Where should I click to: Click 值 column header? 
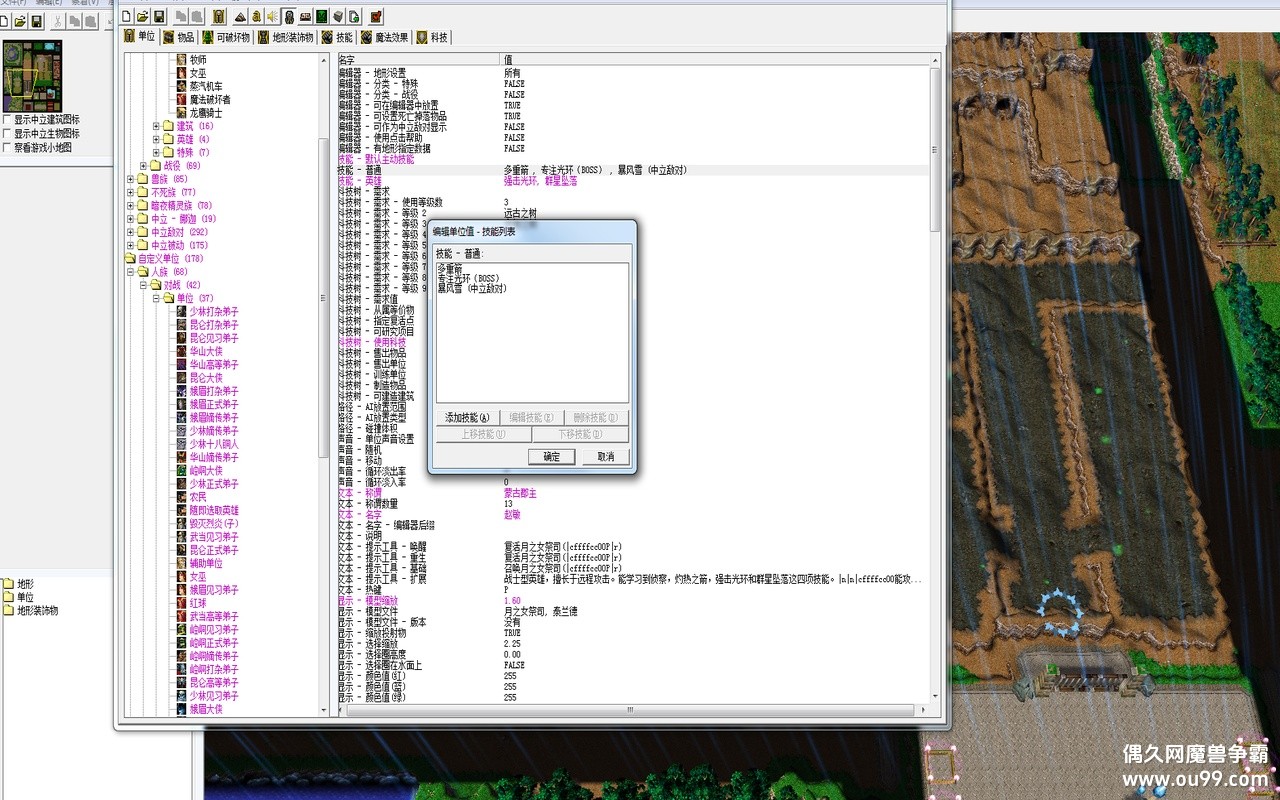coord(715,60)
